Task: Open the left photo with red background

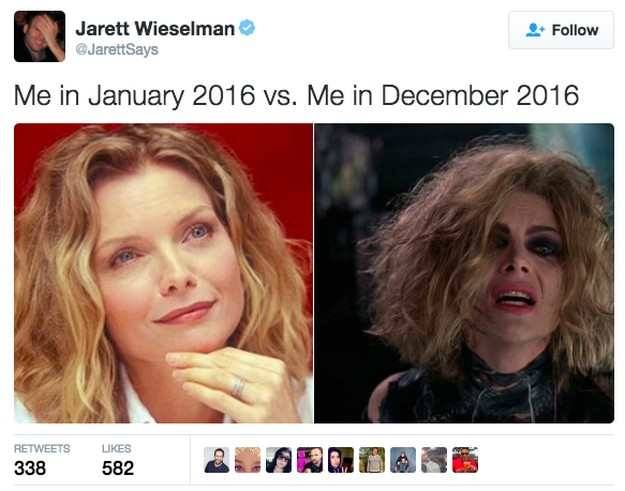Action: point(163,273)
